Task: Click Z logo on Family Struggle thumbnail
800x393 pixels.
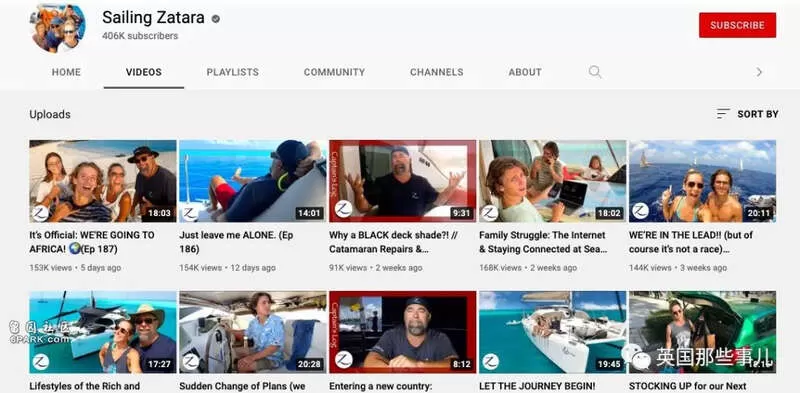Action: tap(490, 213)
